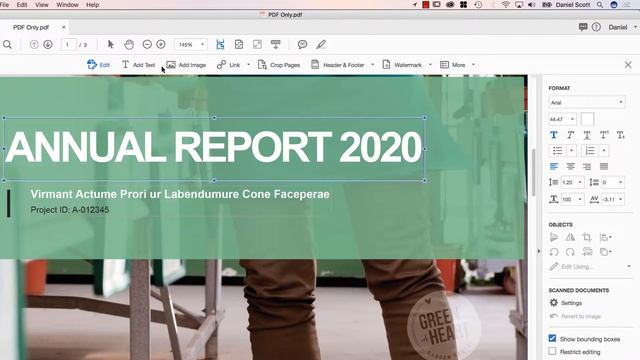Toggle subscript formatting
The image size is (640, 360).
[x=621, y=135]
